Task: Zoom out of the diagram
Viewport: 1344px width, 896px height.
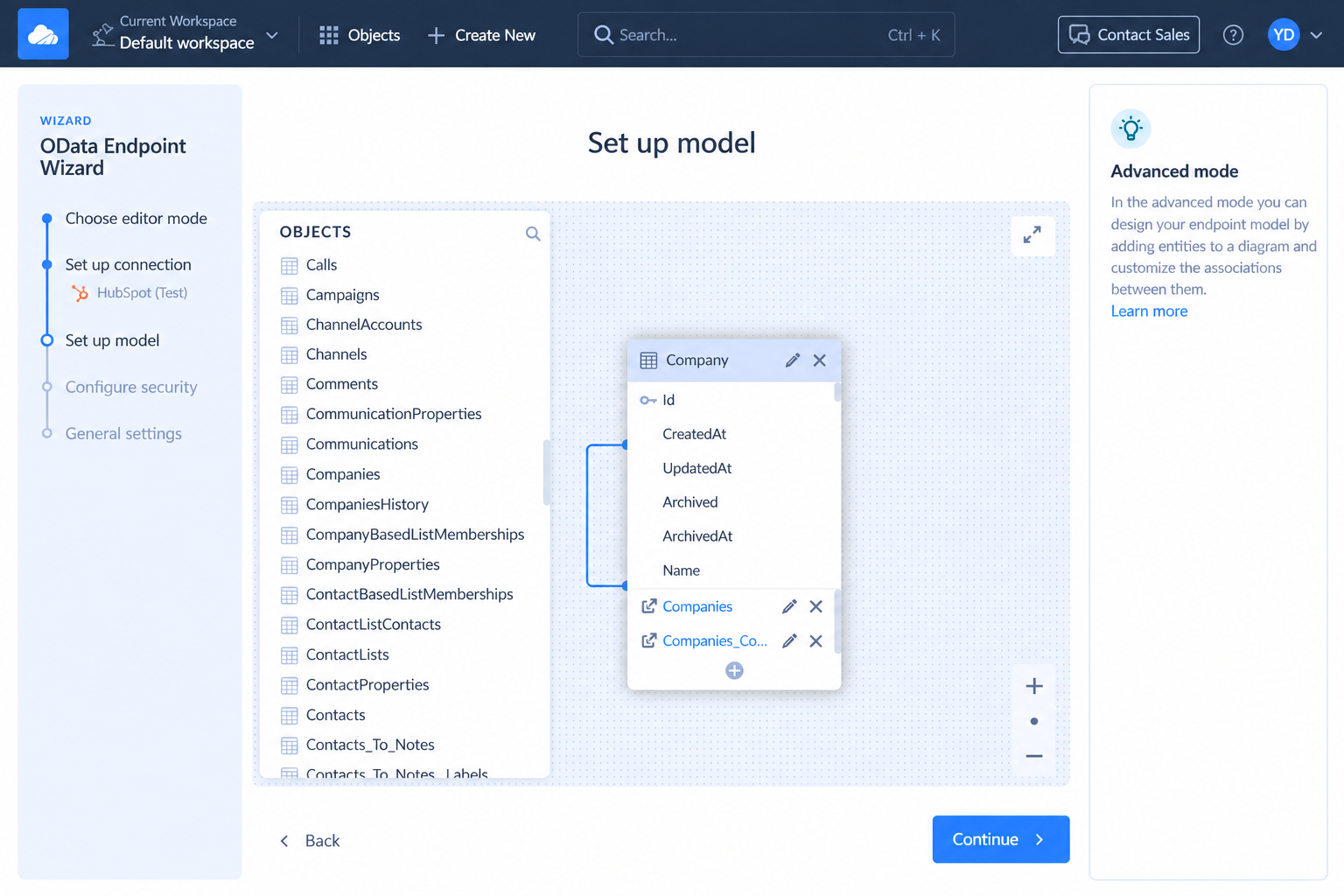Action: (1034, 756)
